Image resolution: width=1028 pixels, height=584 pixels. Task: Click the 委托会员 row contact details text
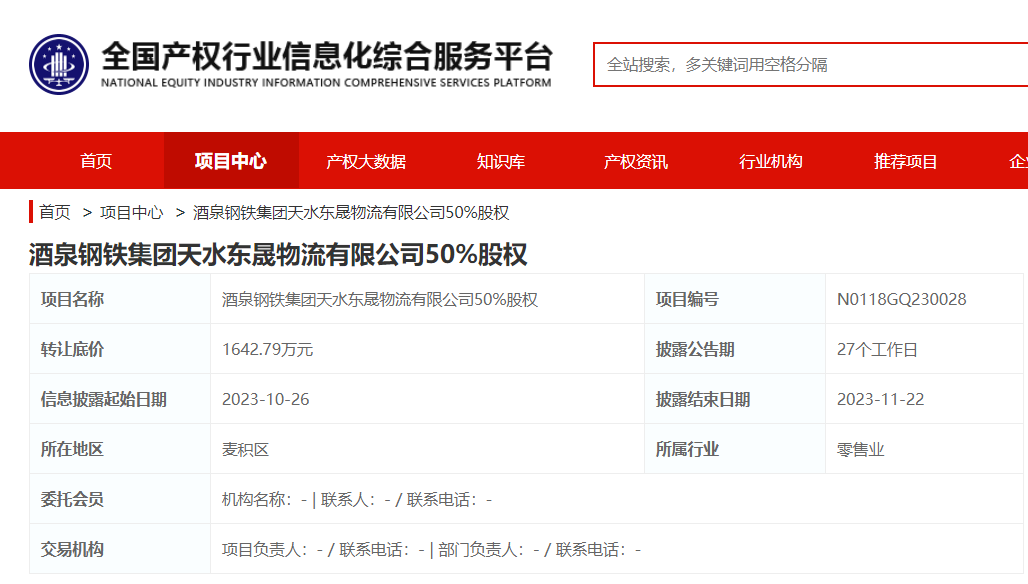[x=357, y=499]
